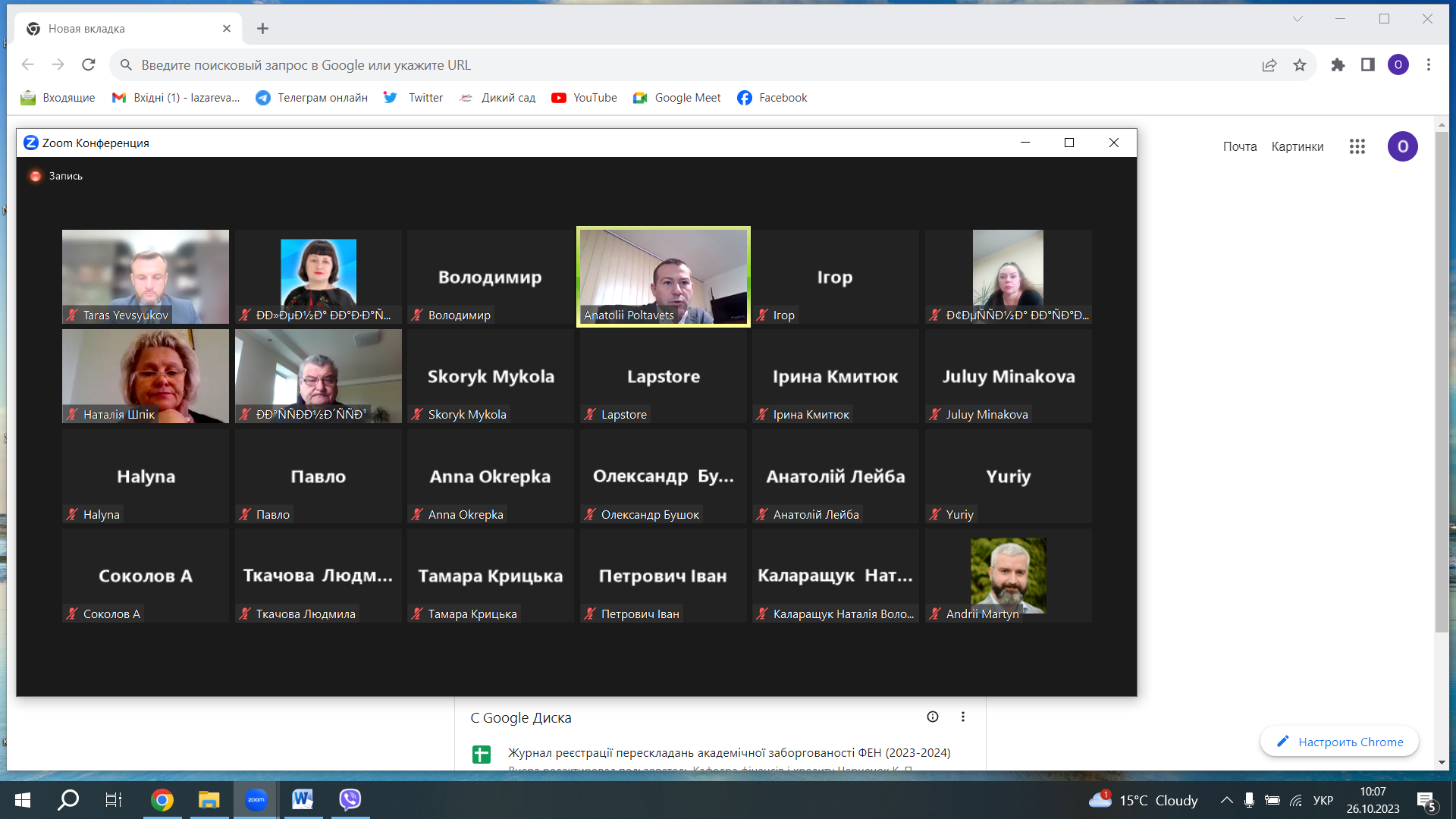Open Chrome three-dot menu
This screenshot has width=1456, height=819.
tap(1429, 65)
